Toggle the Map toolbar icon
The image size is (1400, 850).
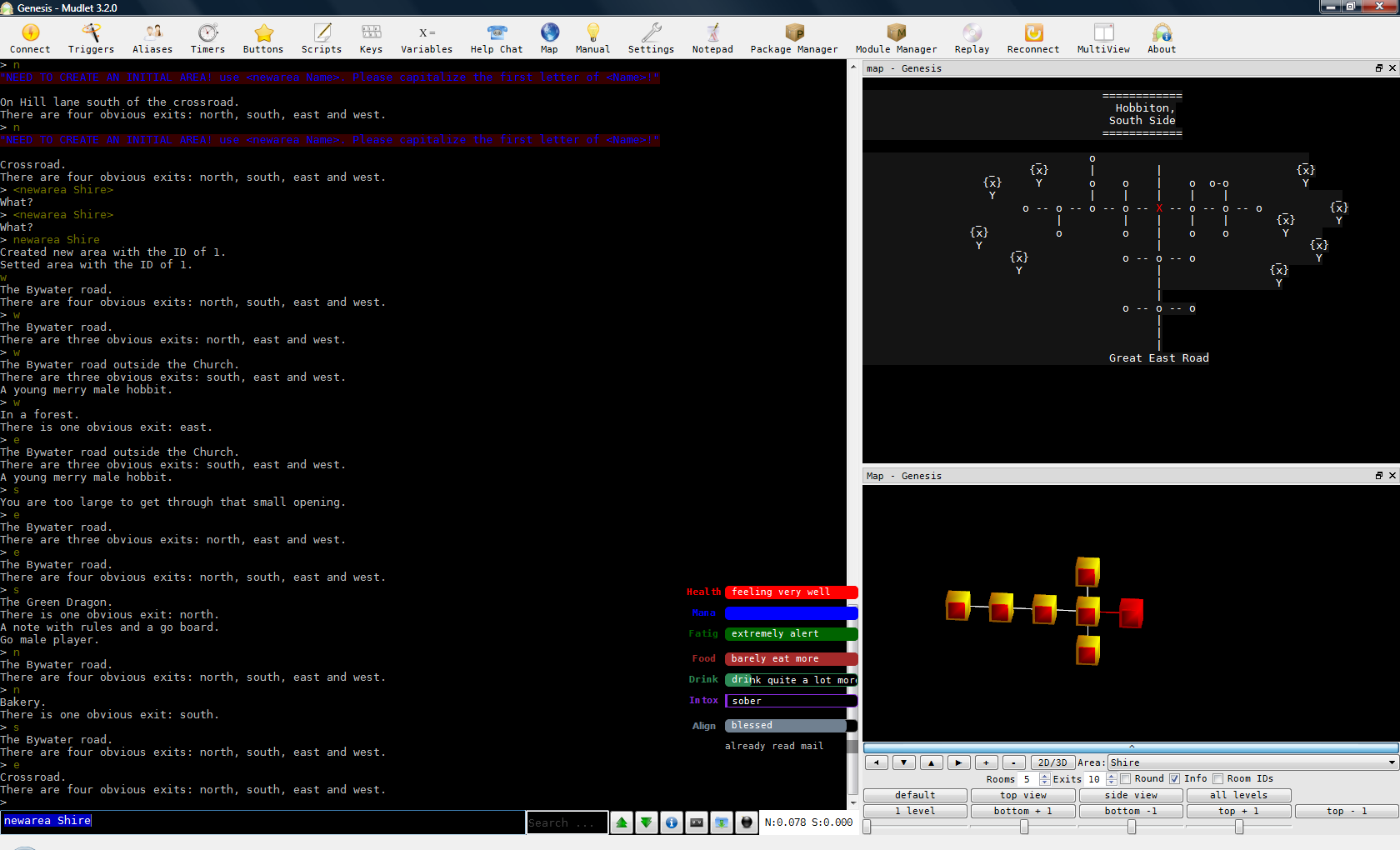549,38
